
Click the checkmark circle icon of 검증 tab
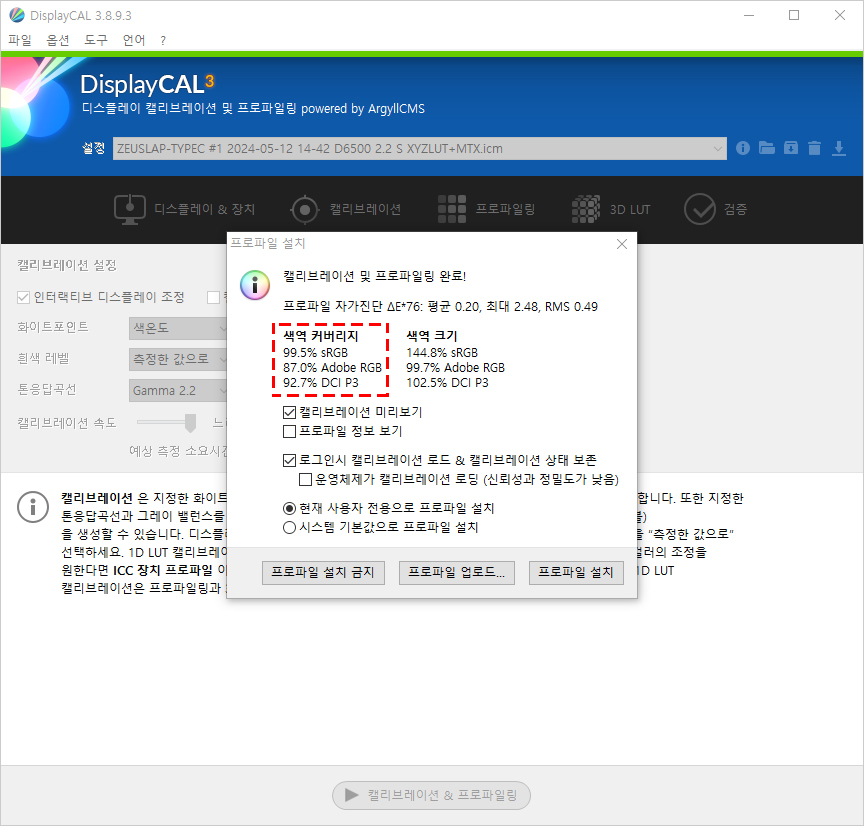pyautogui.click(x=700, y=209)
